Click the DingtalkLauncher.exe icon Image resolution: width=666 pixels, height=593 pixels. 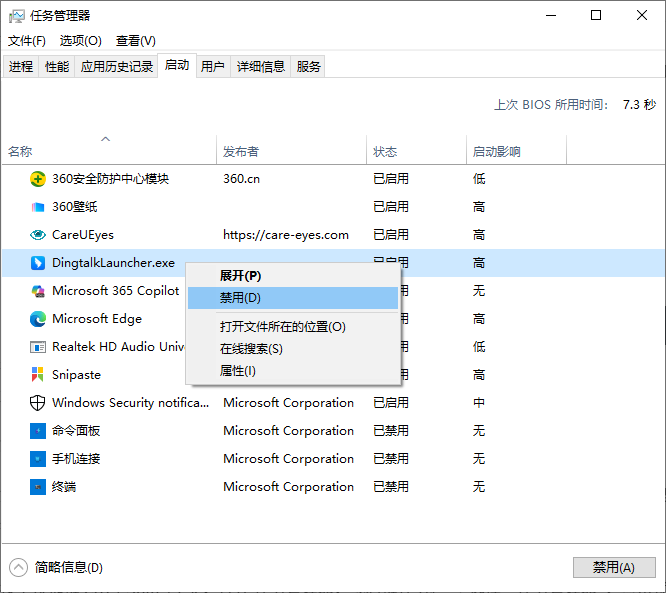click(x=38, y=263)
